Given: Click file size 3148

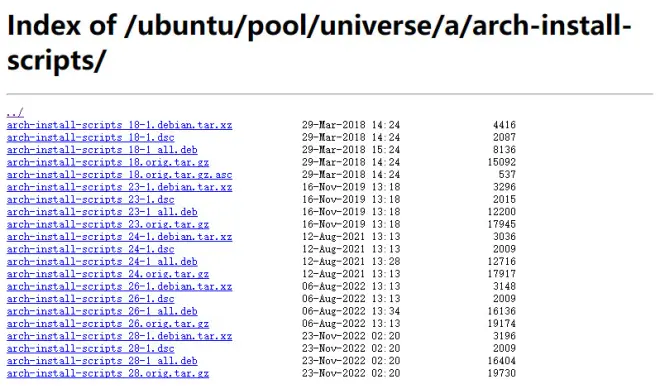Looking at the screenshot, I should 504,287.
